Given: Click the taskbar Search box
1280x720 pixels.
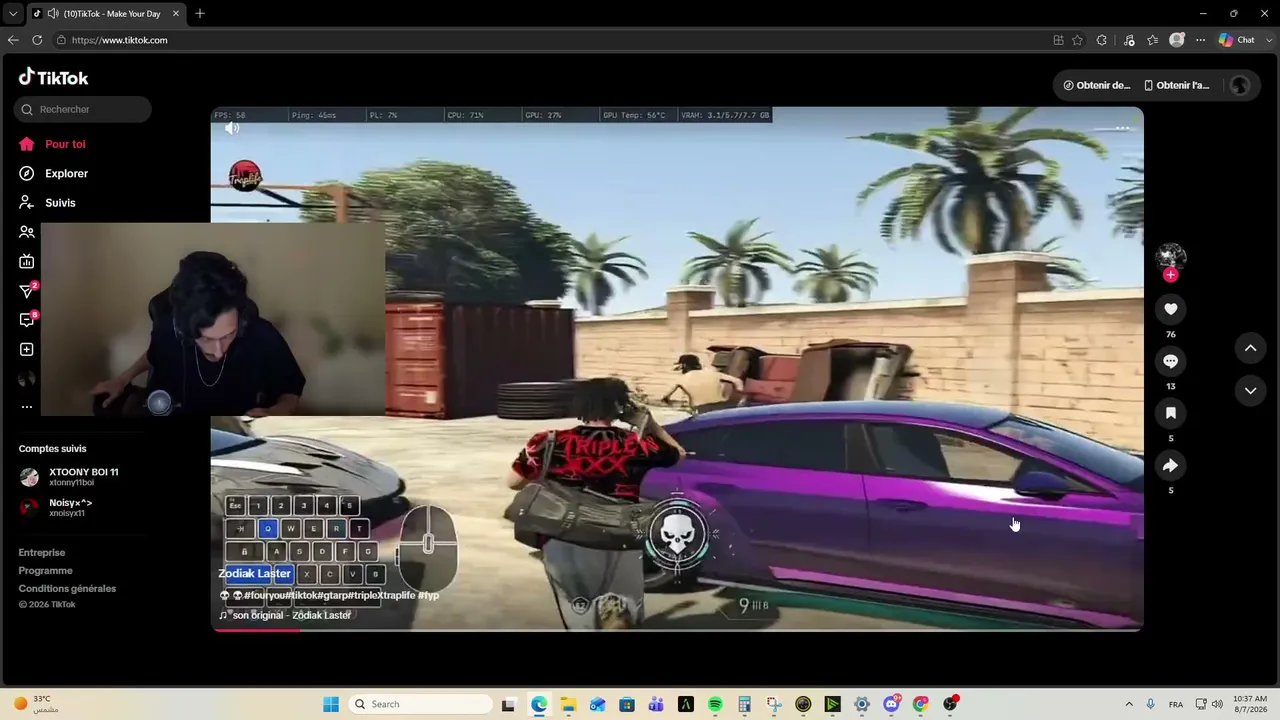Looking at the screenshot, I should click(x=420, y=704).
